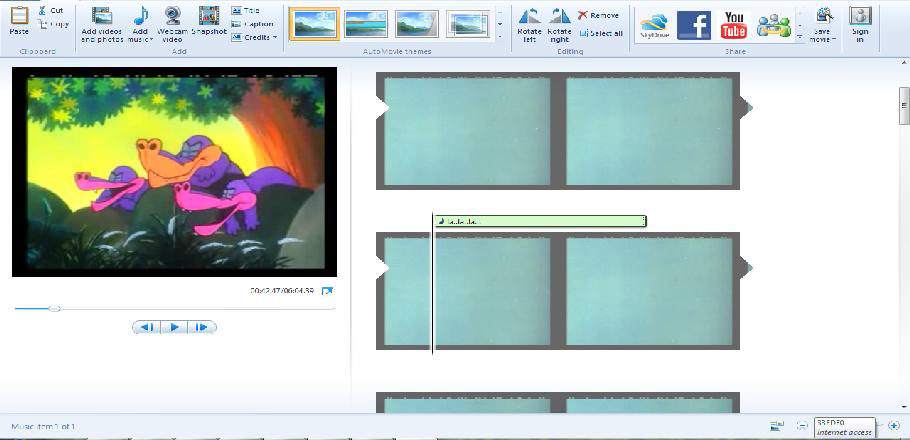Viewport: 910px width, 440px height.
Task: Select second clip in middle storyboard row
Action: (649, 292)
